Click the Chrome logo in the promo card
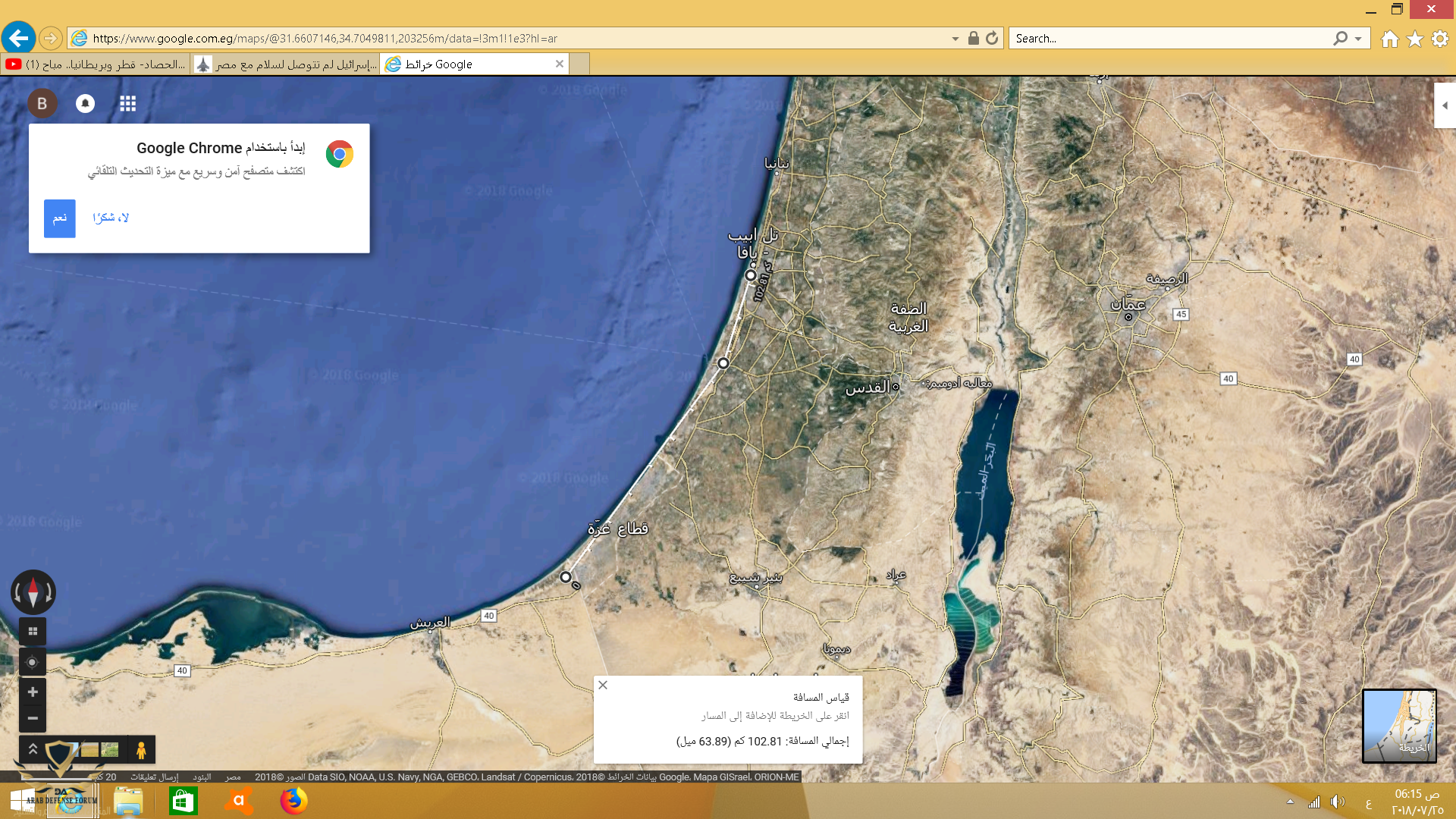 click(339, 154)
